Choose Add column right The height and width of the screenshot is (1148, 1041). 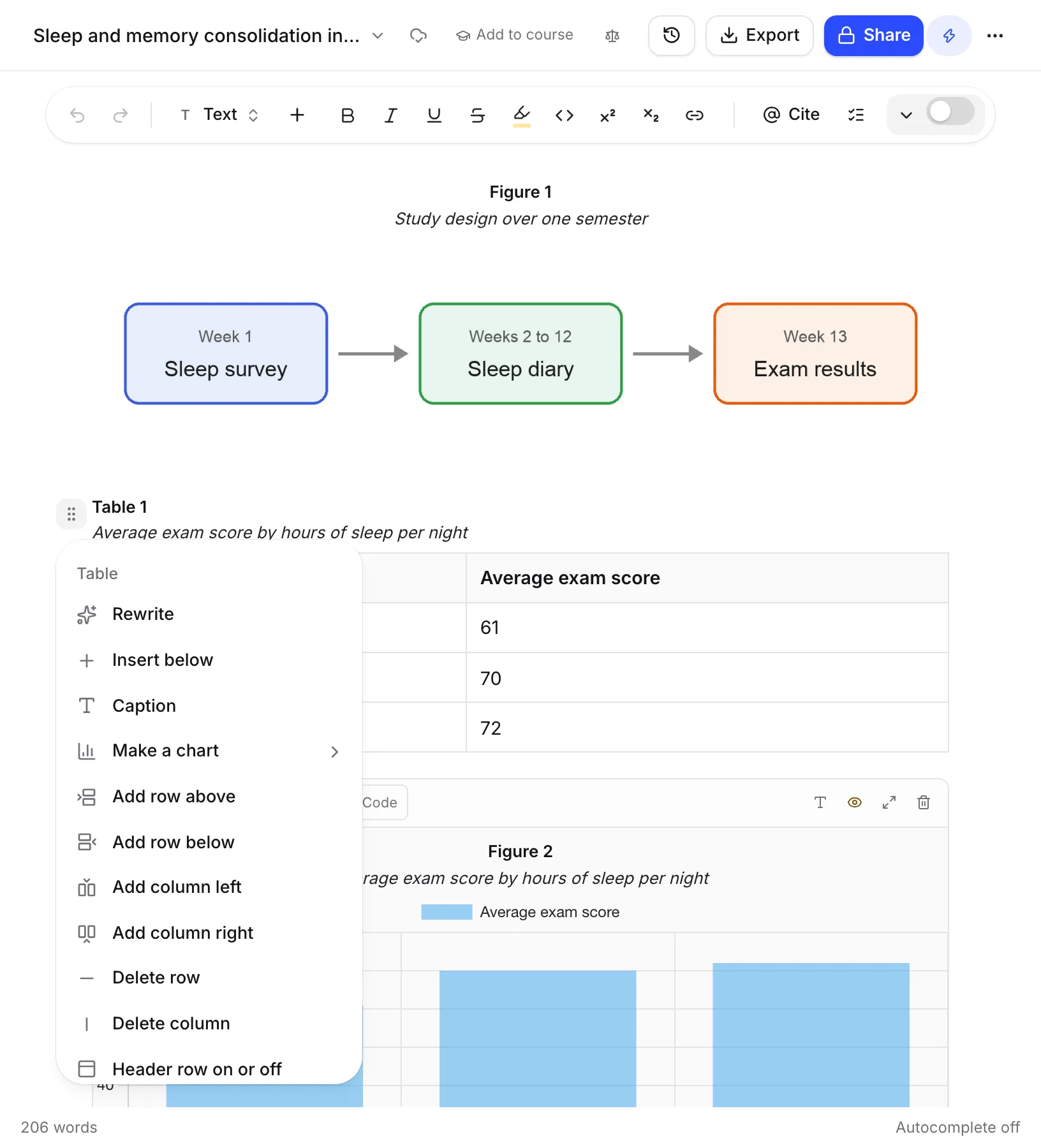[209, 933]
